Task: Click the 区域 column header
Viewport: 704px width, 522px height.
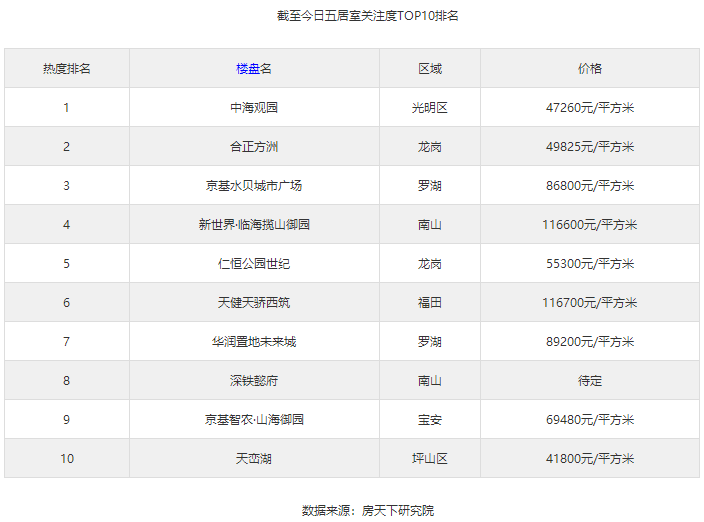Action: 429,68
